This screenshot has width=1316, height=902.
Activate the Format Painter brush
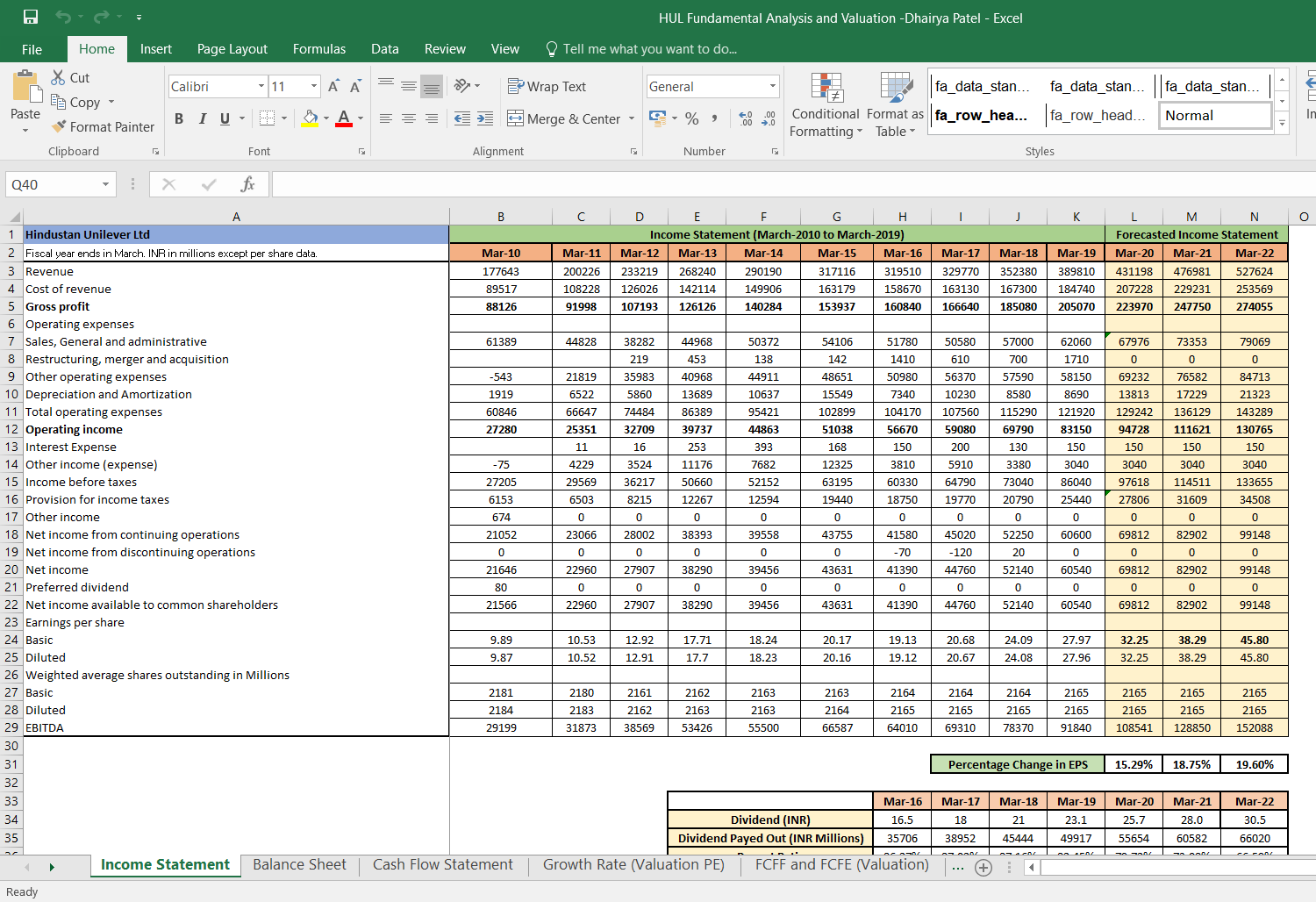pos(59,126)
